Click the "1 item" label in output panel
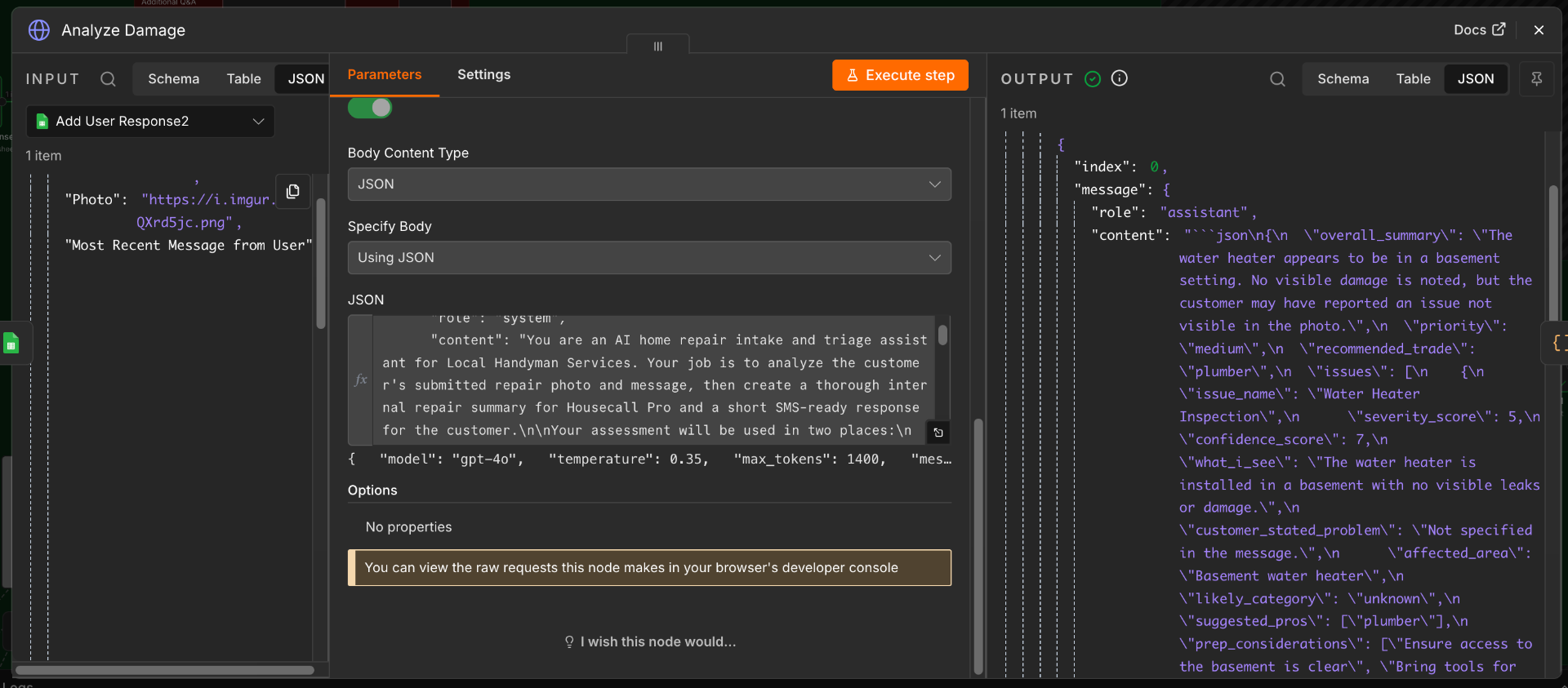1568x688 pixels. click(x=1018, y=114)
